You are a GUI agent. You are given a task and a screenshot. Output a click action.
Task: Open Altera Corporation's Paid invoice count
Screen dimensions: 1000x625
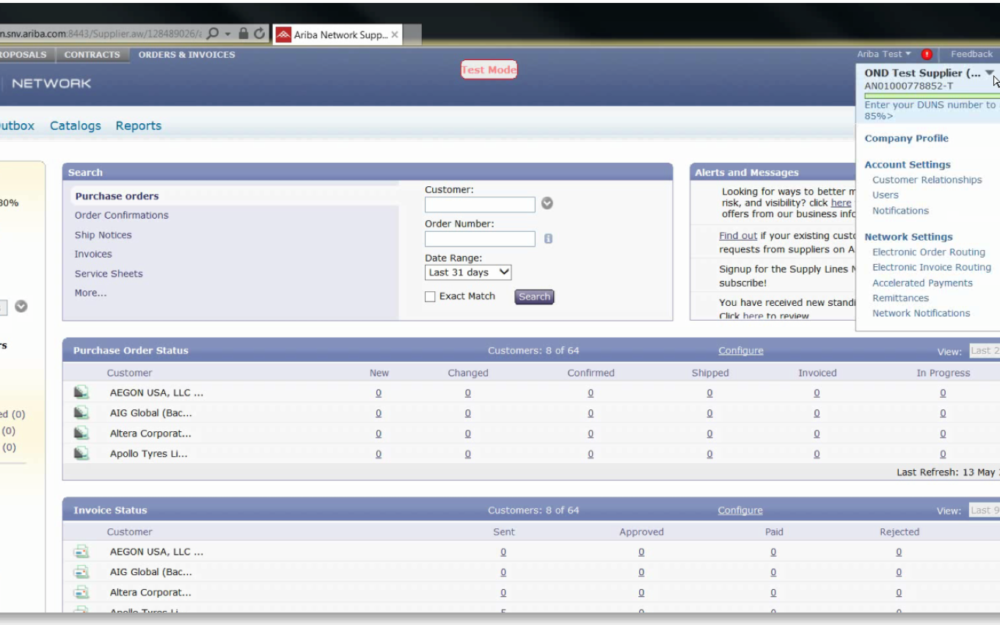pyautogui.click(x=773, y=593)
